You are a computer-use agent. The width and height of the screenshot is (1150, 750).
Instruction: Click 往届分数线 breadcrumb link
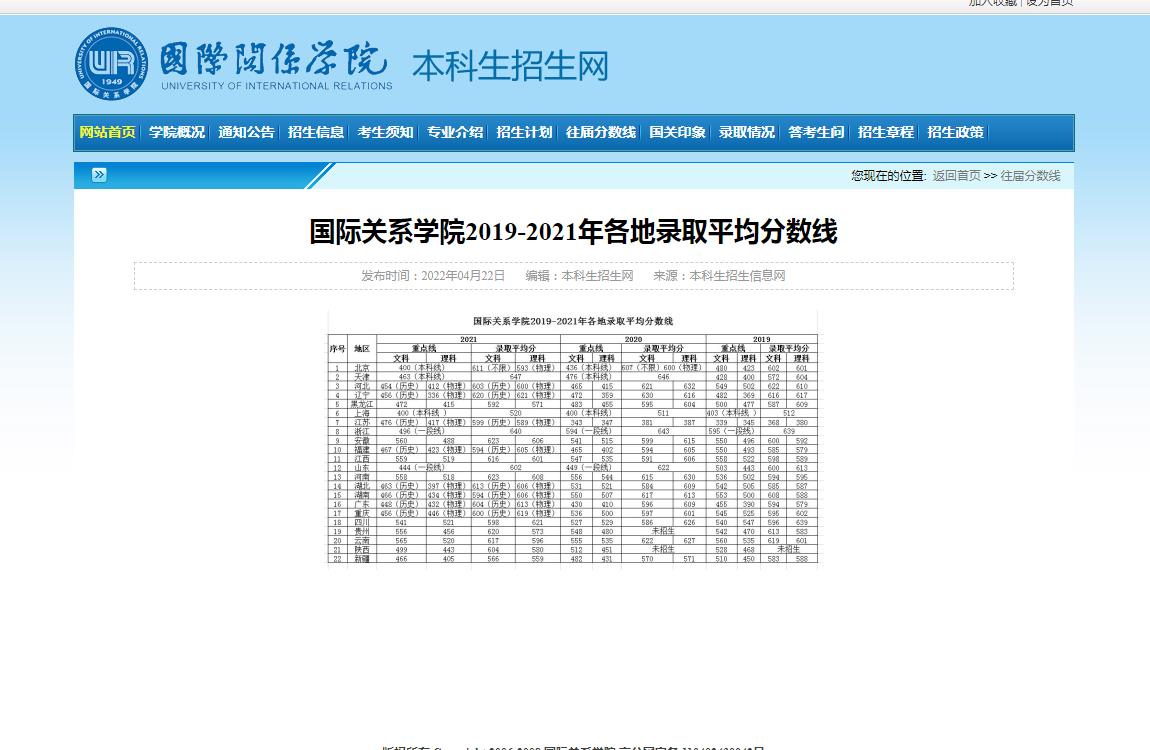(x=1030, y=176)
